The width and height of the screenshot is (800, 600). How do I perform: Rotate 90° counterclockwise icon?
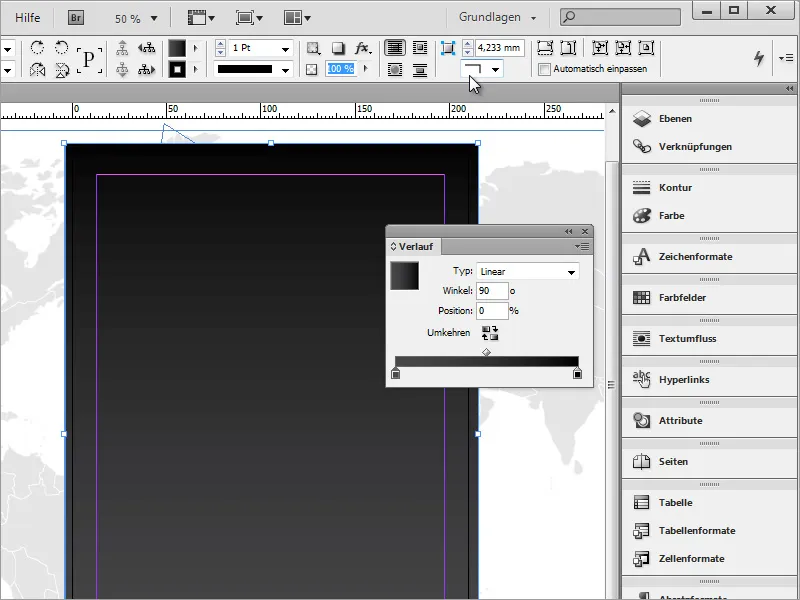click(62, 48)
